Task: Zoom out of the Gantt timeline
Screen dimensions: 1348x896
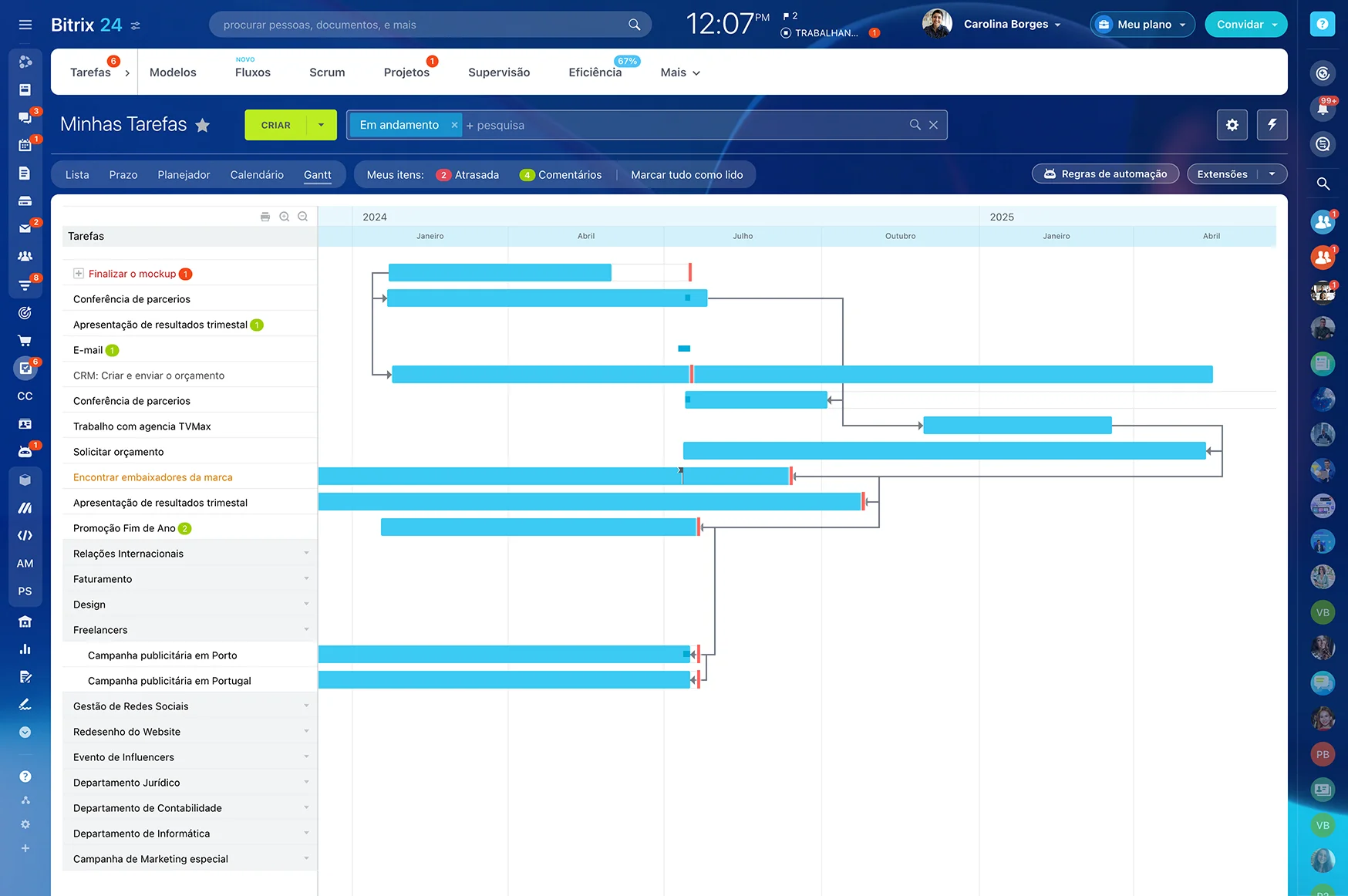Action: tap(302, 217)
